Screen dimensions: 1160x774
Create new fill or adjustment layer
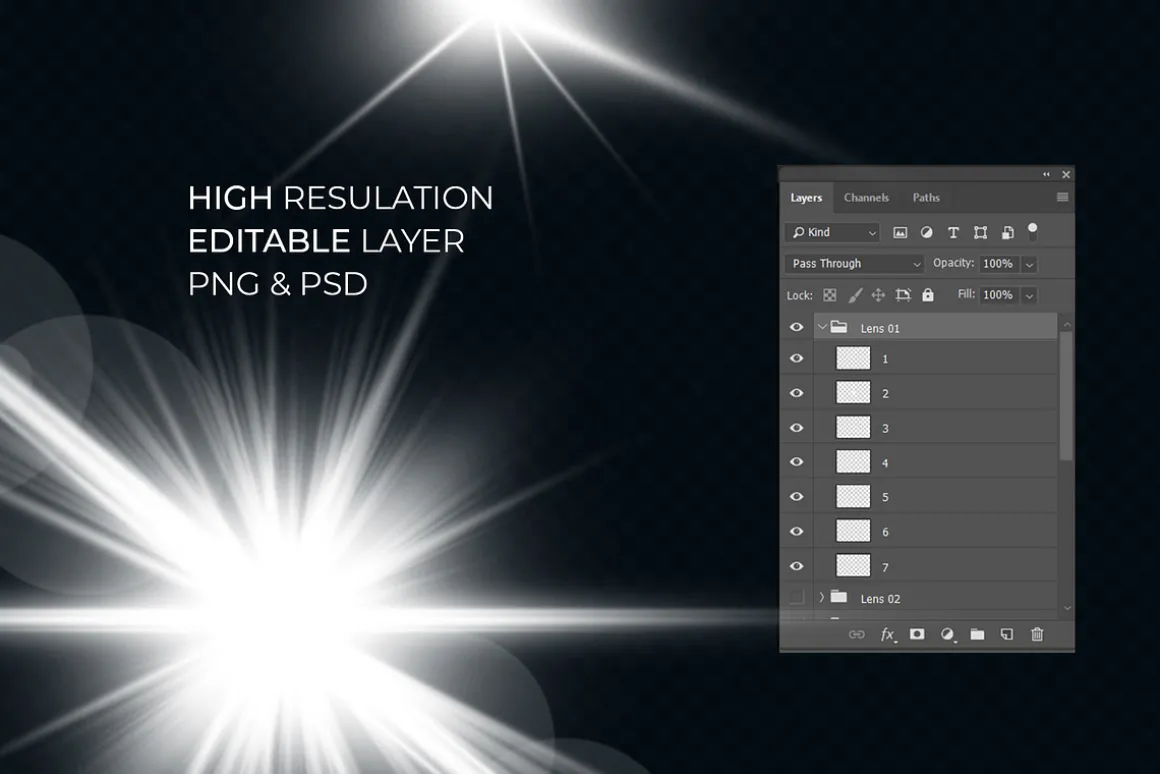947,634
